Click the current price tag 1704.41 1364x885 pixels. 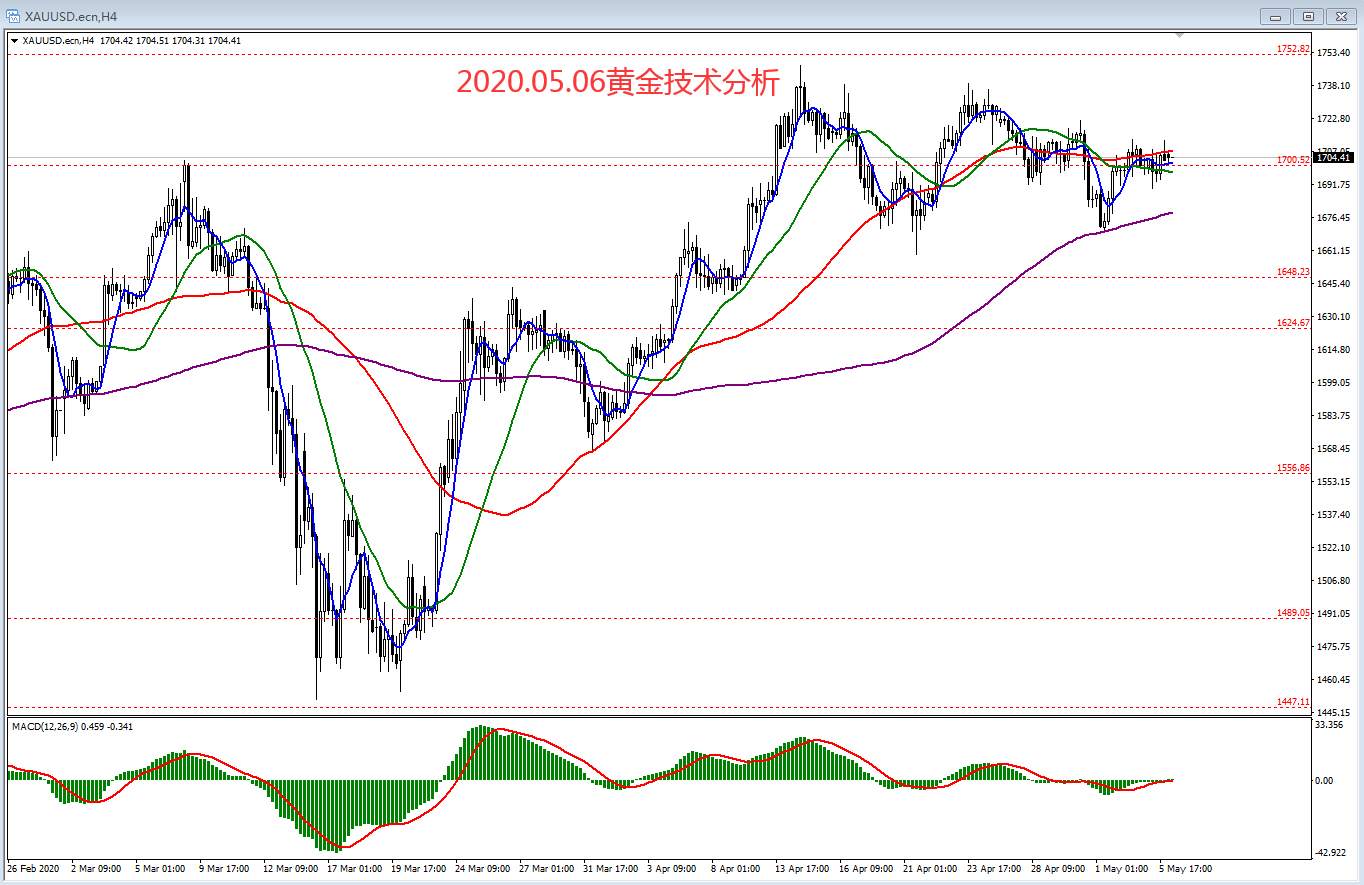coord(1335,158)
